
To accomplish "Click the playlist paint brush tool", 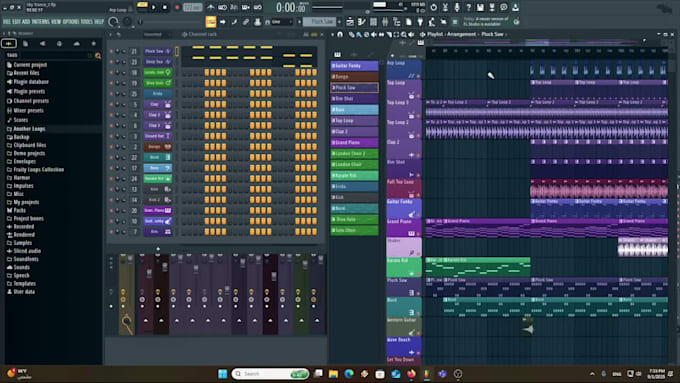I will tap(359, 35).
